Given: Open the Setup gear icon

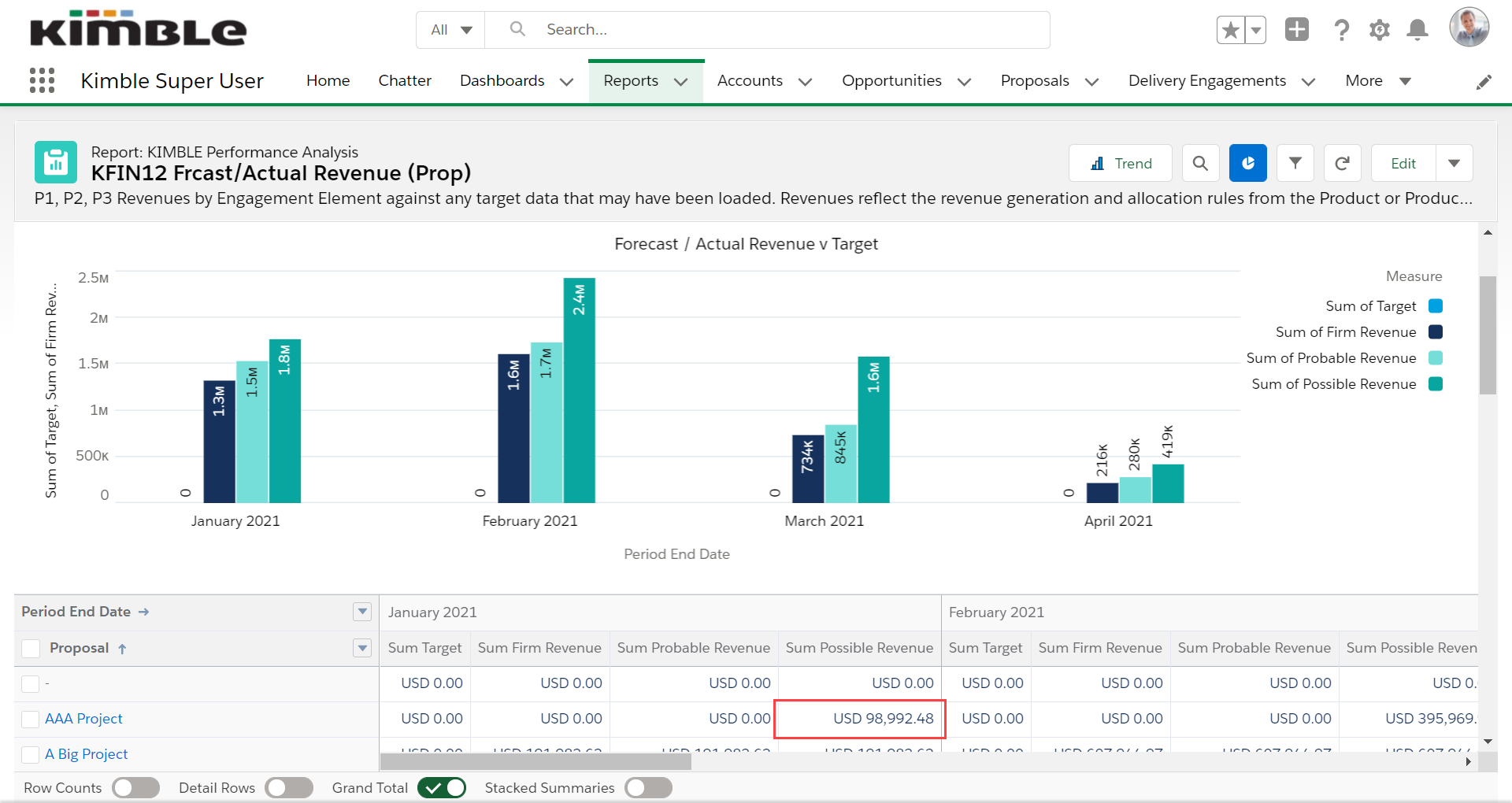Looking at the screenshot, I should click(x=1379, y=30).
